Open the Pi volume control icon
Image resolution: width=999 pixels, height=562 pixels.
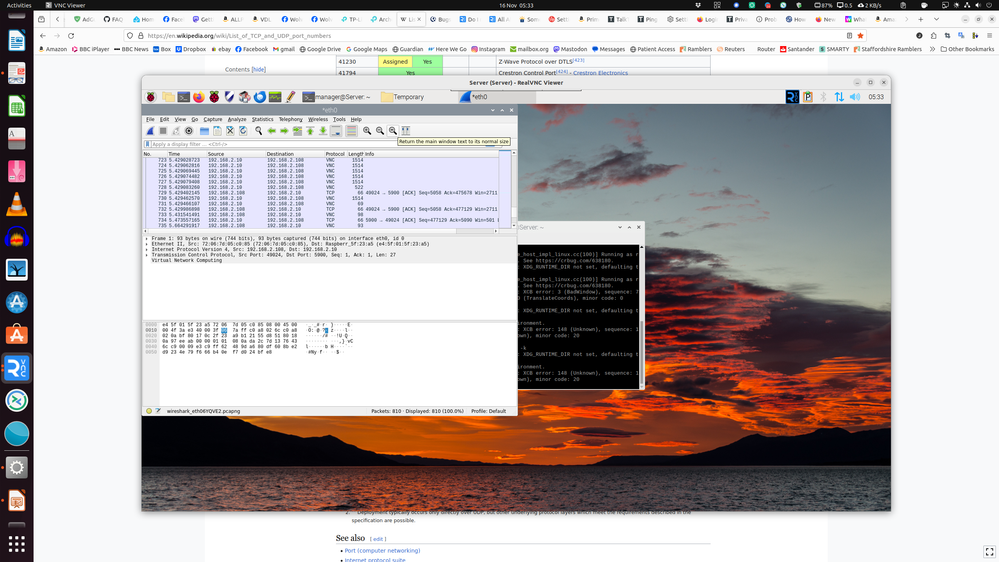pos(855,97)
